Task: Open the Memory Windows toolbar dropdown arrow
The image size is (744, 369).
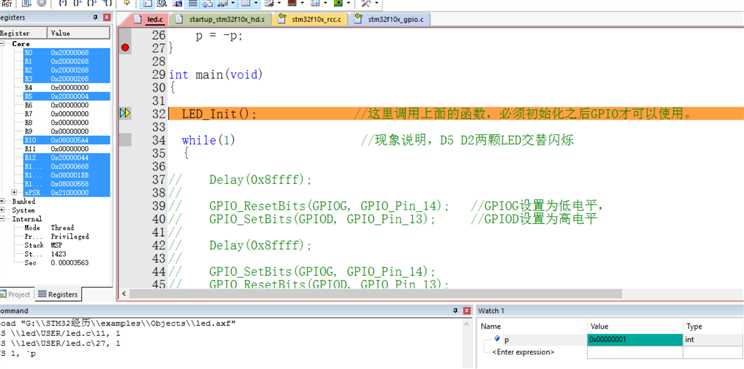Action: (256, 3)
